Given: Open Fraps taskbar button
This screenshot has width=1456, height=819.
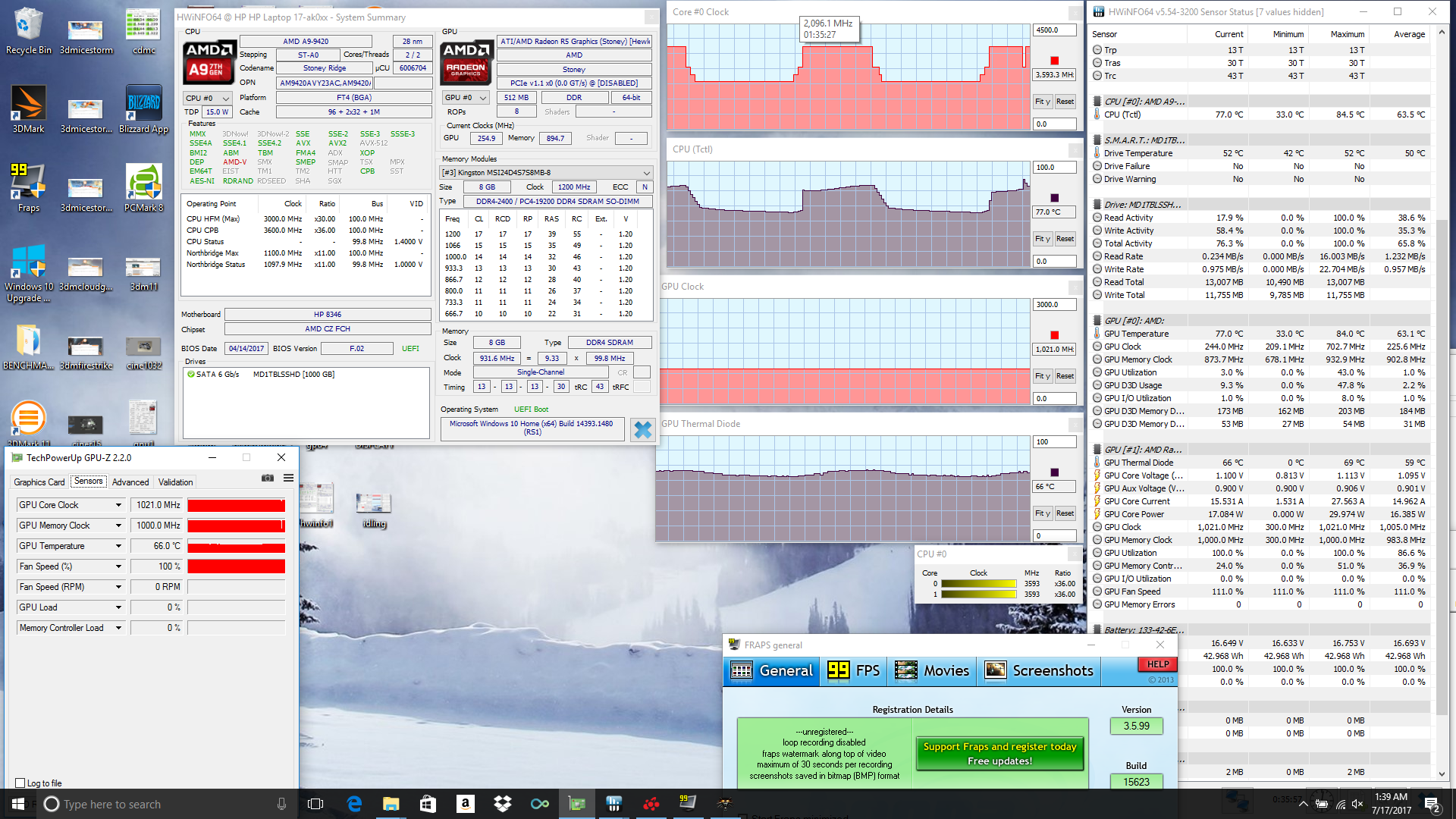Looking at the screenshot, I should 688,804.
